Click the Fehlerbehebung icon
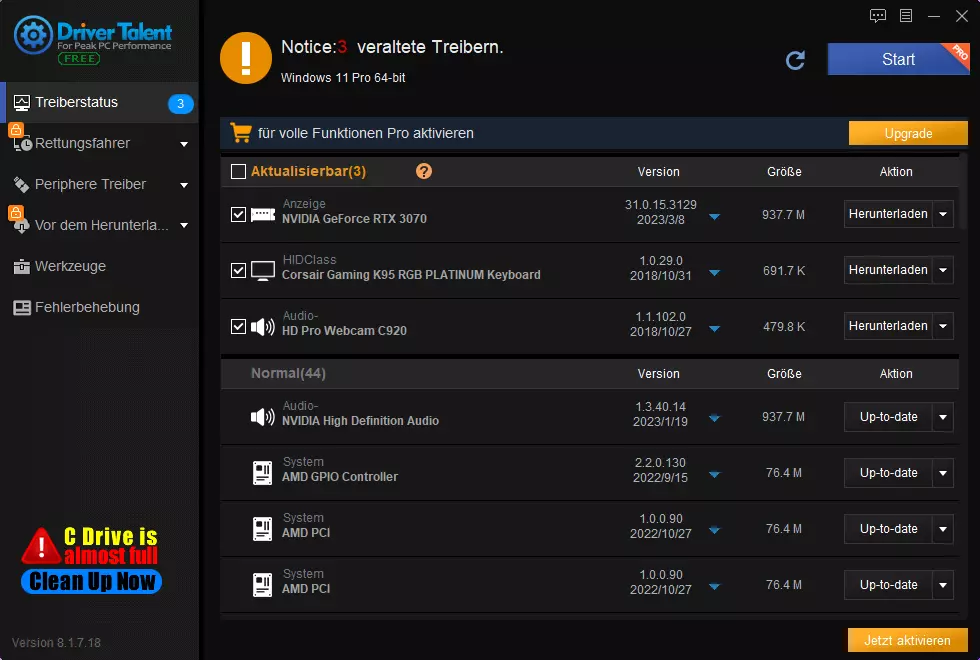This screenshot has height=660, width=980. coord(22,308)
